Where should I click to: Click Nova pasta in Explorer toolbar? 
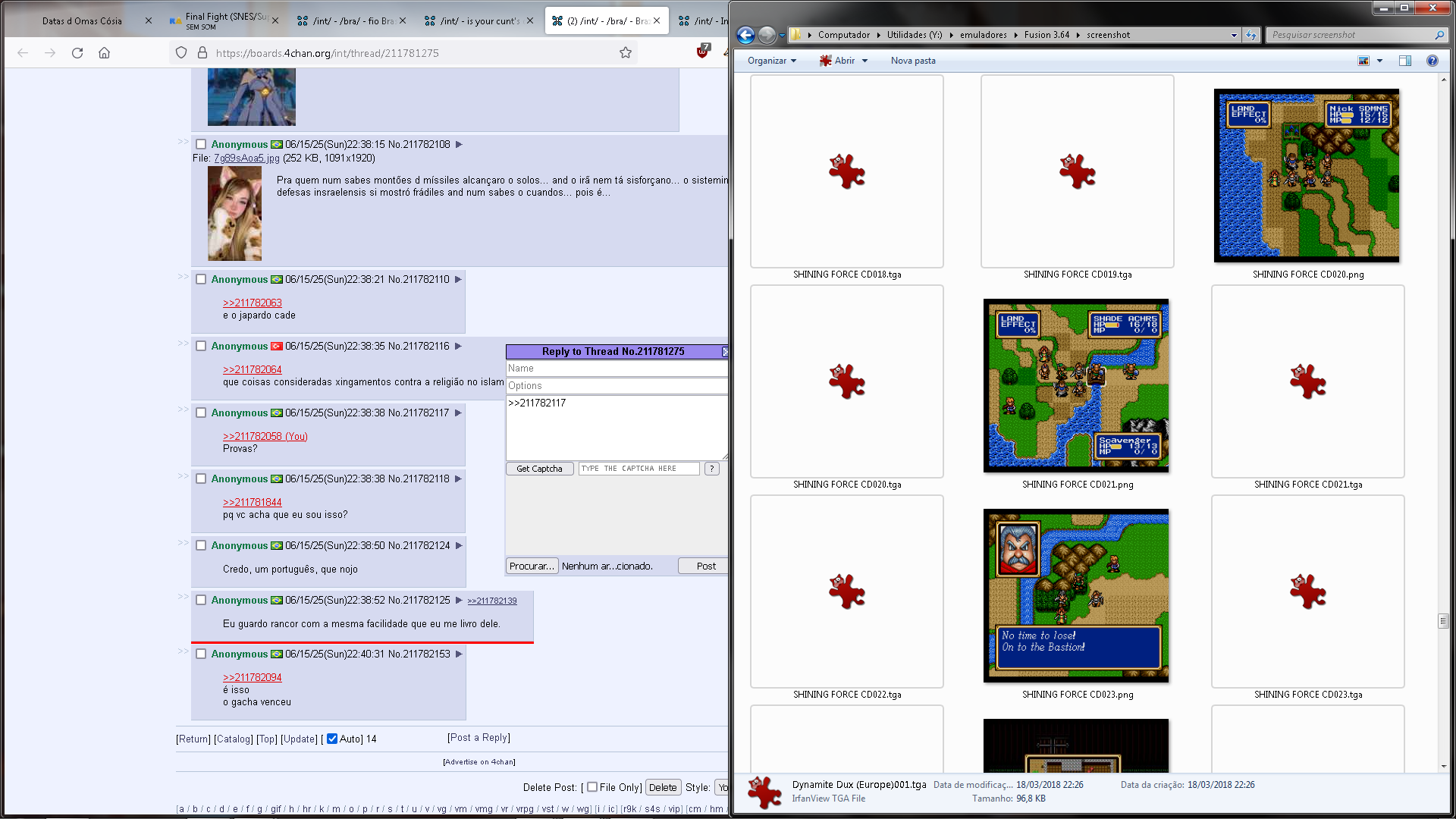click(x=913, y=61)
